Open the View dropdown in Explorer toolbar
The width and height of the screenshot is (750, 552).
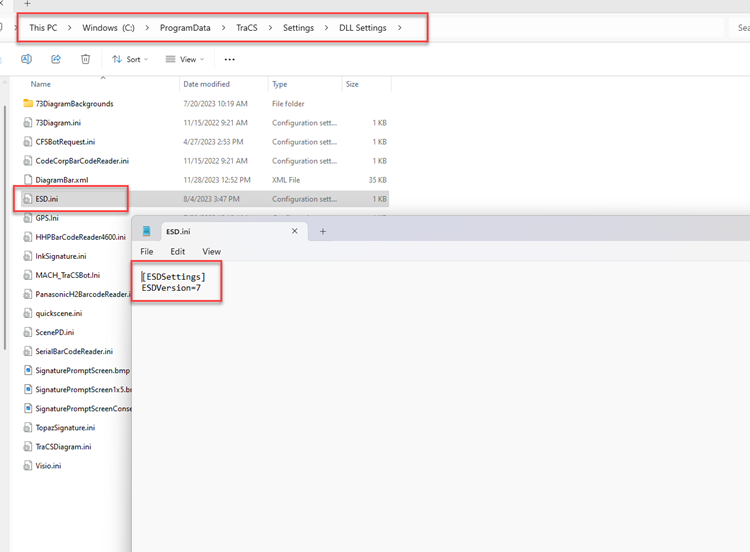coord(184,60)
